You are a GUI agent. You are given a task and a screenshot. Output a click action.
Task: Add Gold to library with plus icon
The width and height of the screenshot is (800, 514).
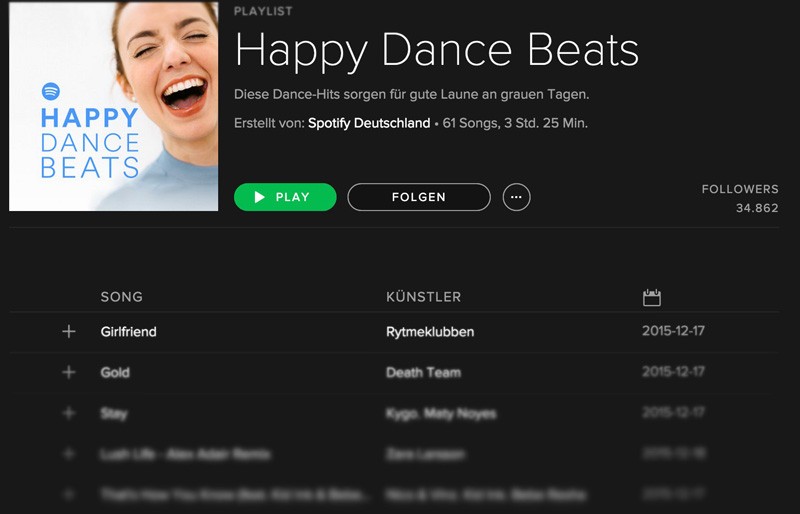[x=69, y=372]
